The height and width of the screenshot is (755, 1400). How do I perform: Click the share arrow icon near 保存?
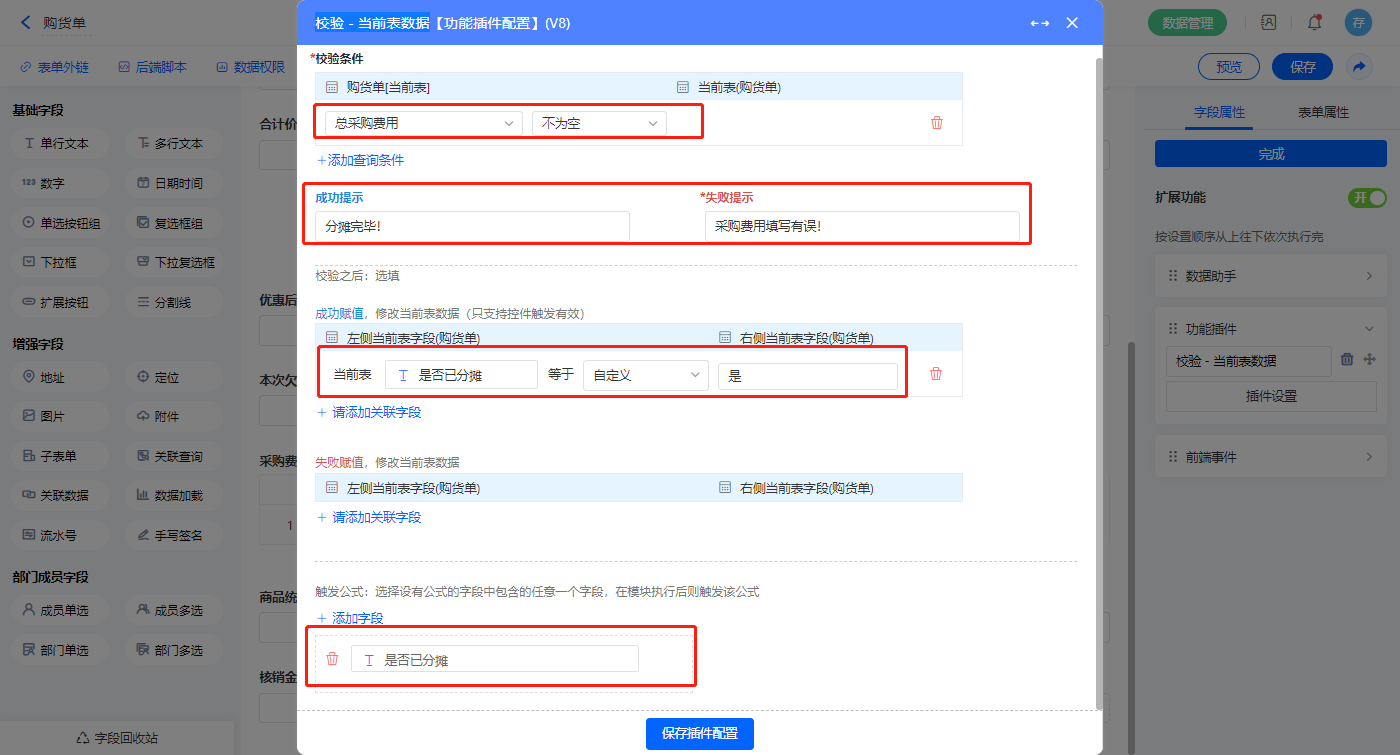click(1358, 67)
